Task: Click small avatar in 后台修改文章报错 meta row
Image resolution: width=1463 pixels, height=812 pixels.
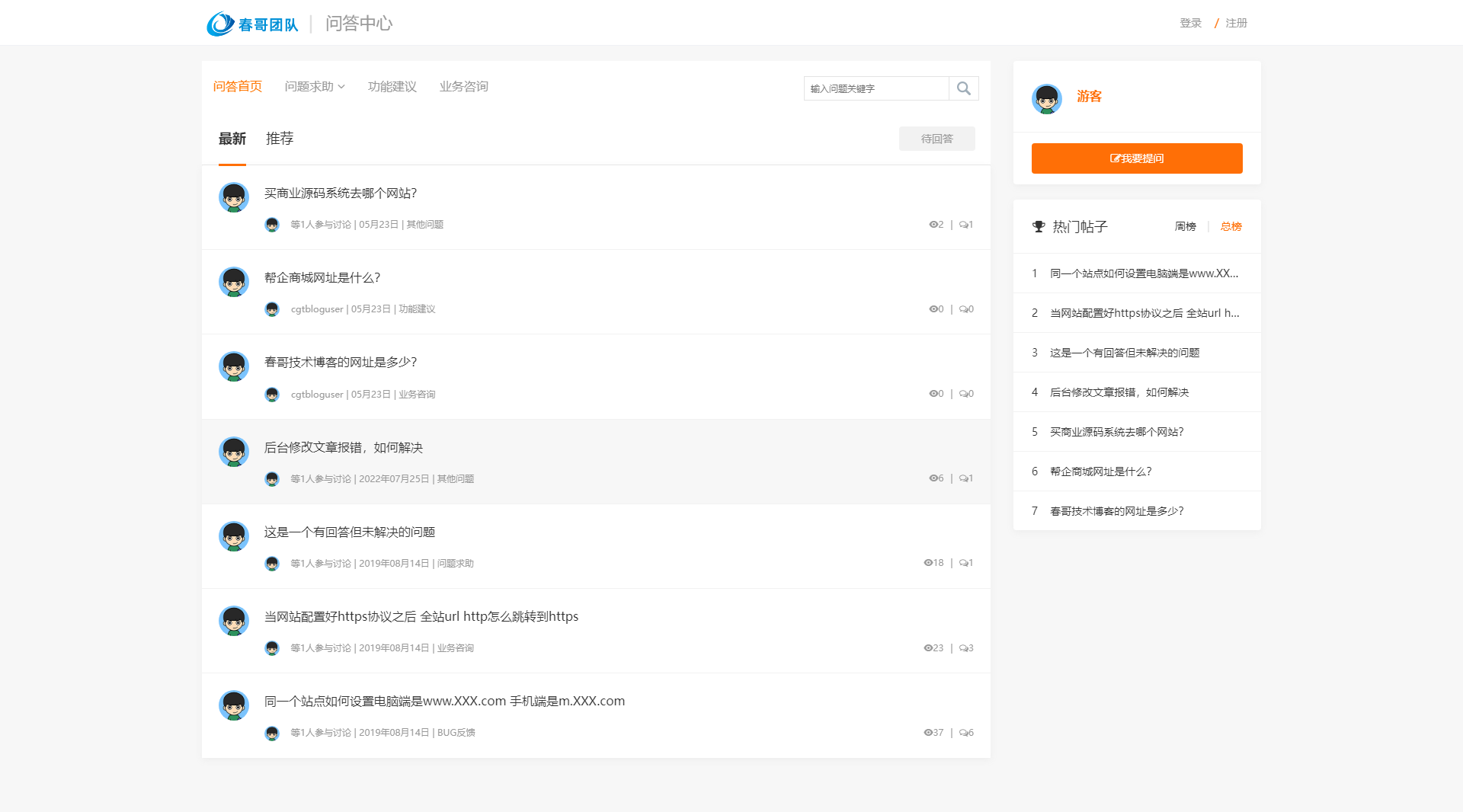Action: (x=272, y=479)
